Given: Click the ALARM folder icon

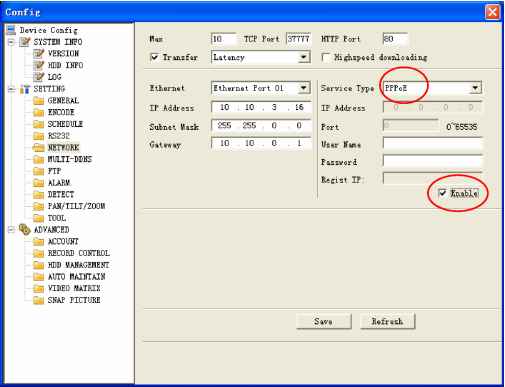Looking at the screenshot, I should coord(39,183).
